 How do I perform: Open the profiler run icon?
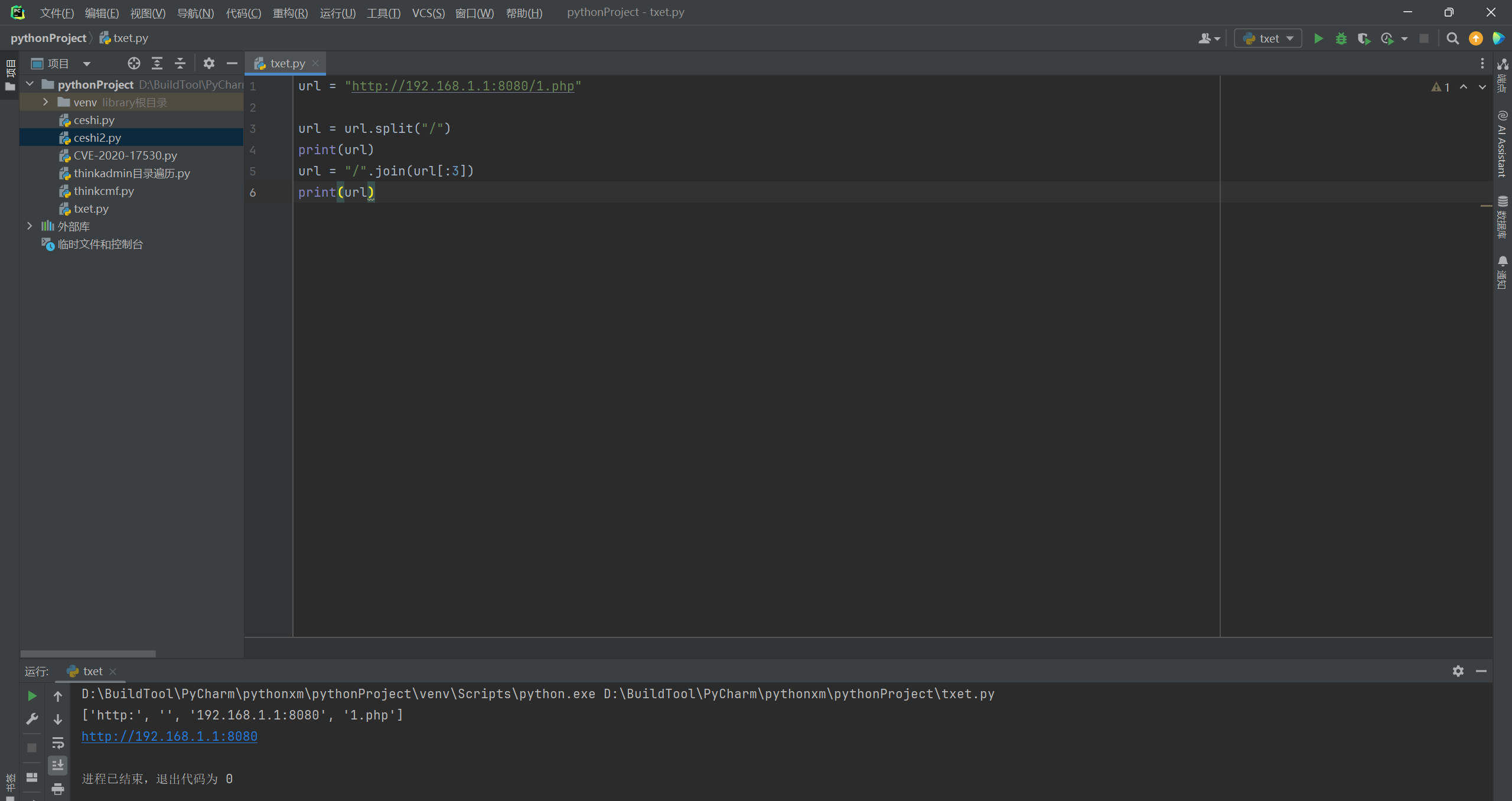(1387, 38)
